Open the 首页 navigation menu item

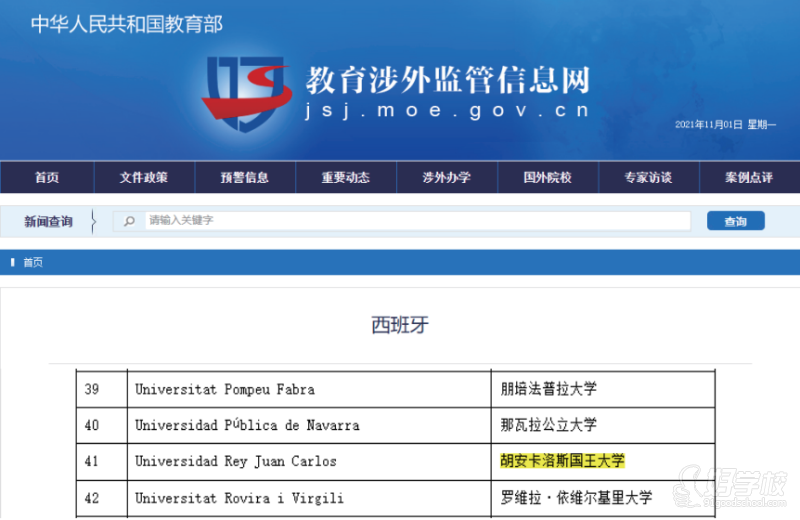tap(47, 178)
